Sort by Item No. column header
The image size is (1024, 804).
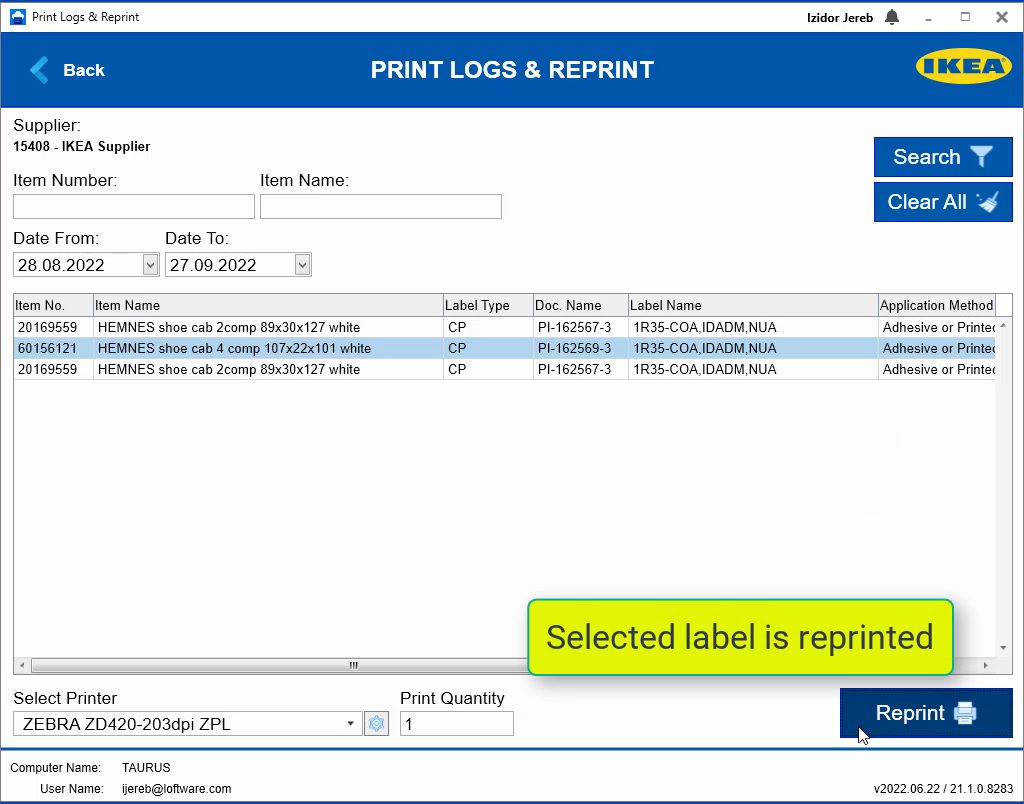[x=54, y=305]
